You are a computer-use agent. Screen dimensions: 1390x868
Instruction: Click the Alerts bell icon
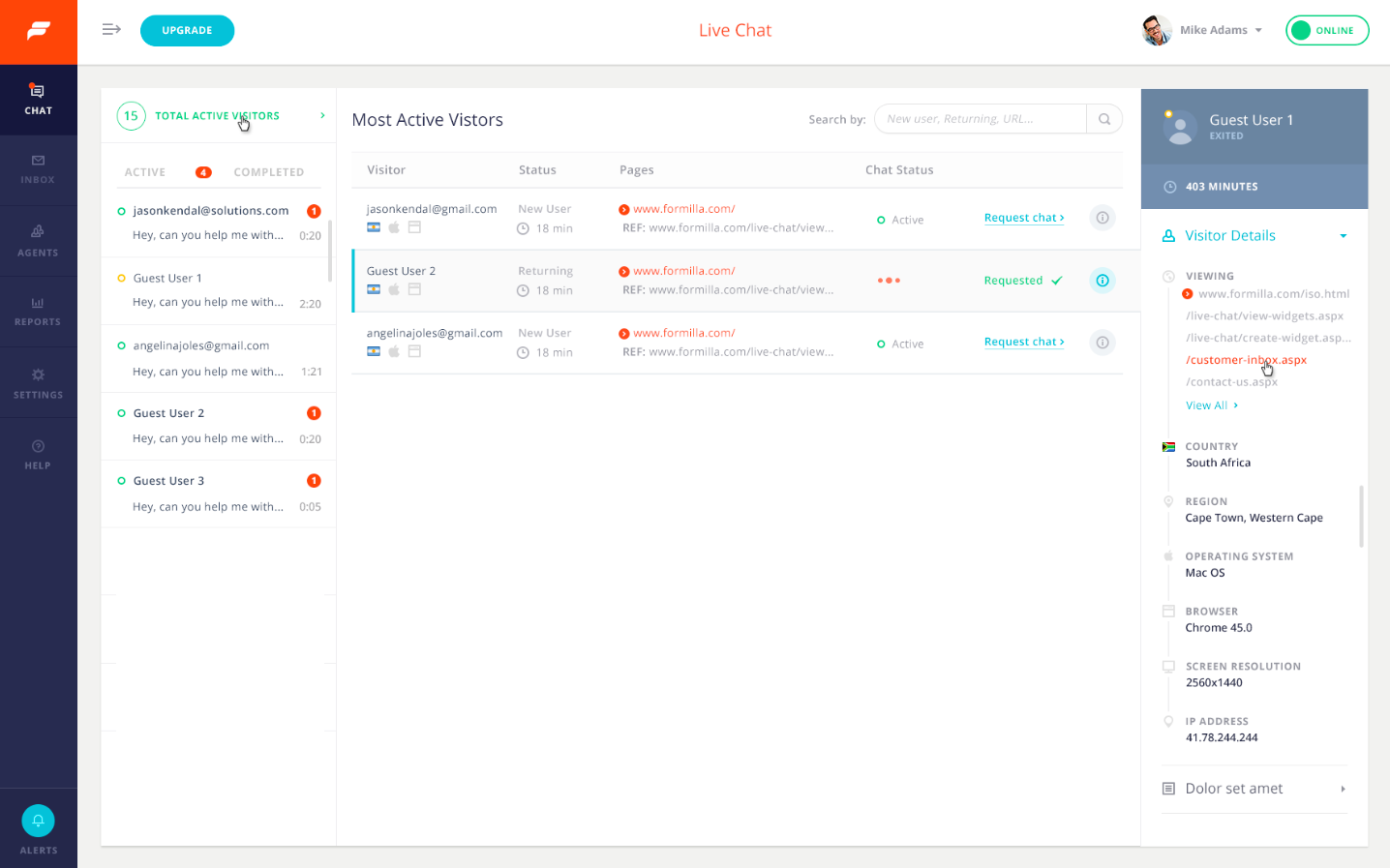38,820
